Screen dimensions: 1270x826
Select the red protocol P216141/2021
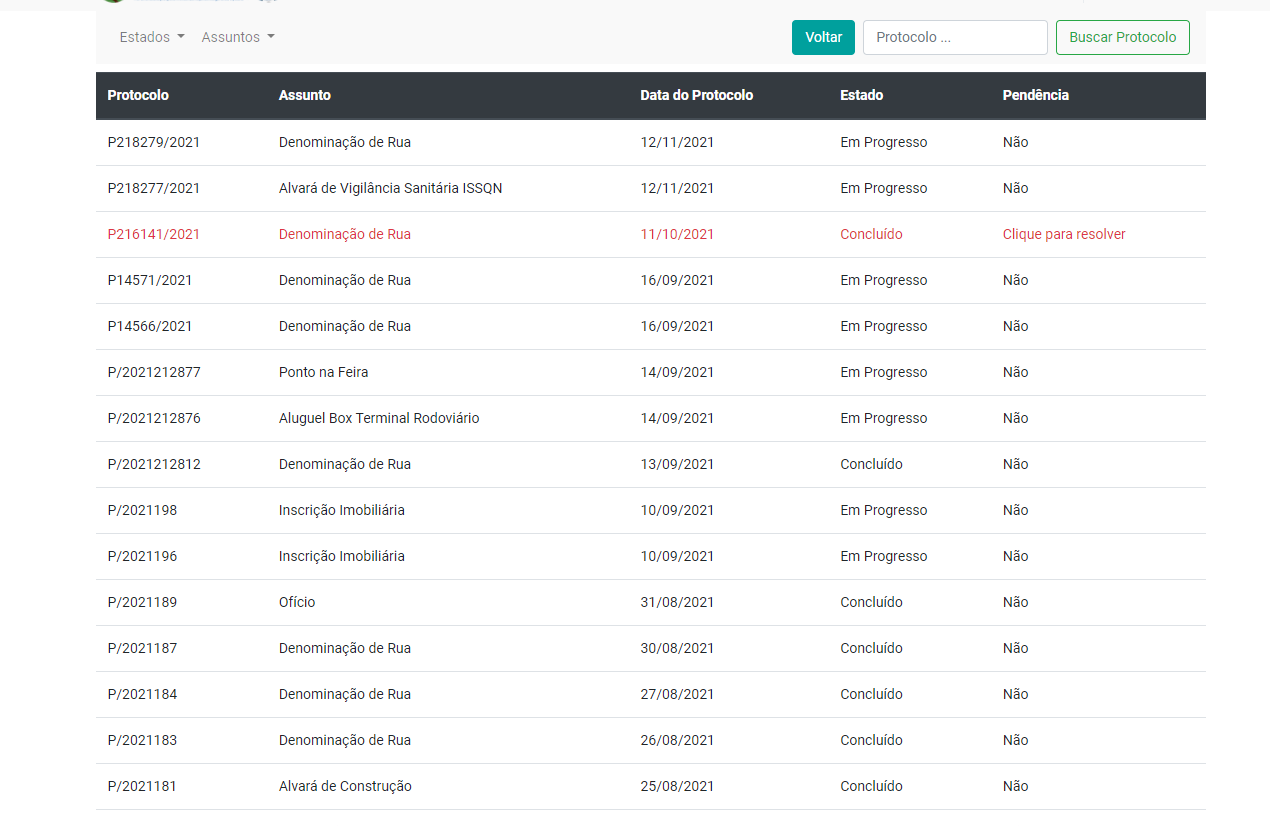154,234
